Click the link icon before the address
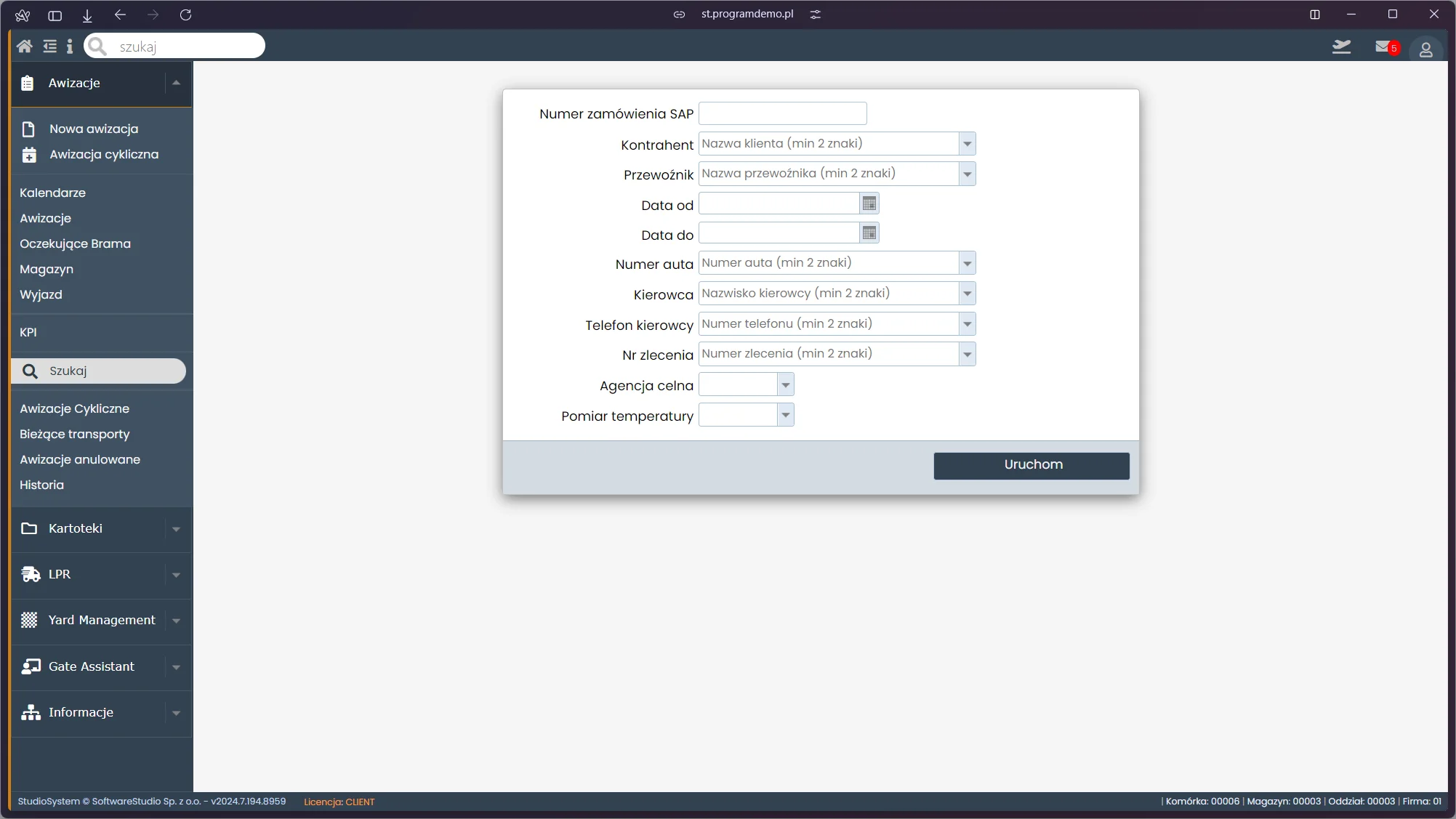Screen dimensions: 1456x819 [679, 15]
